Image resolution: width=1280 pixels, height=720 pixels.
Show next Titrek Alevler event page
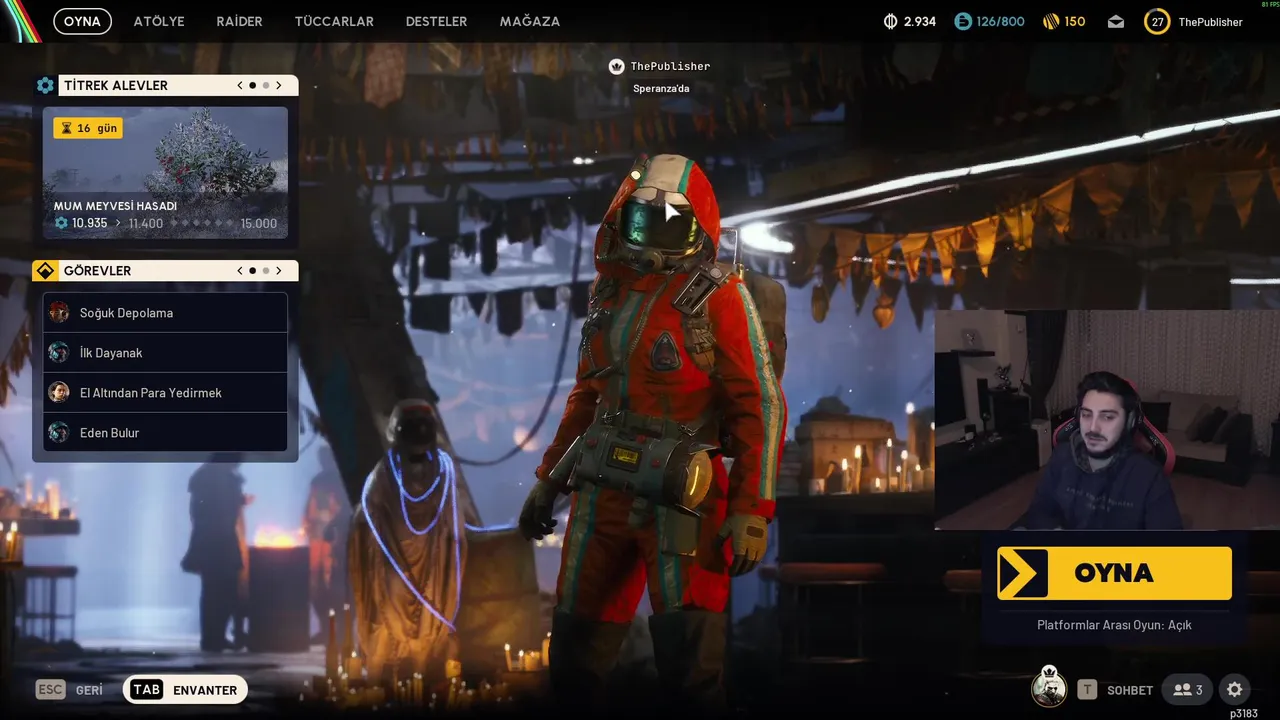(x=279, y=86)
